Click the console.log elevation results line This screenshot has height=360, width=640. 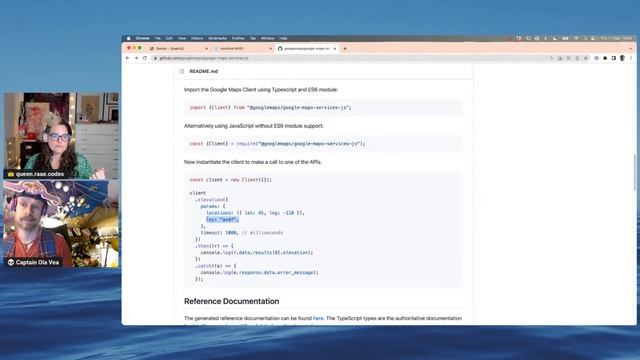coord(257,253)
